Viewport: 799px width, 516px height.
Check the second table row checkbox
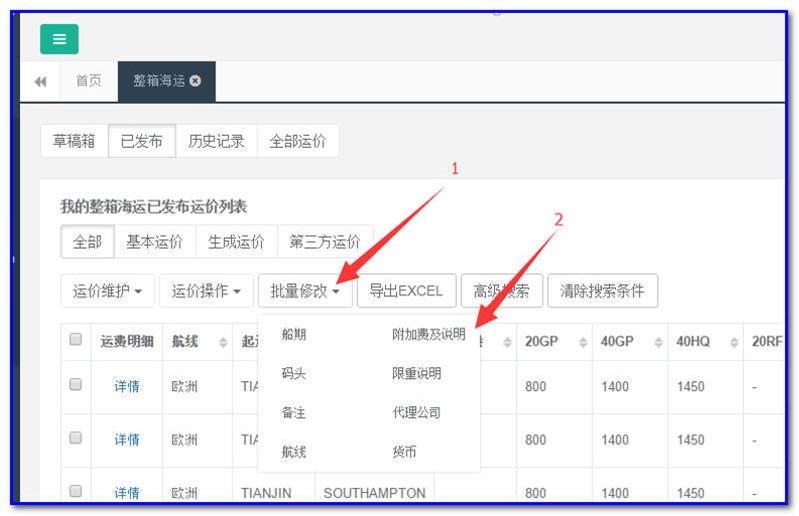[x=75, y=438]
